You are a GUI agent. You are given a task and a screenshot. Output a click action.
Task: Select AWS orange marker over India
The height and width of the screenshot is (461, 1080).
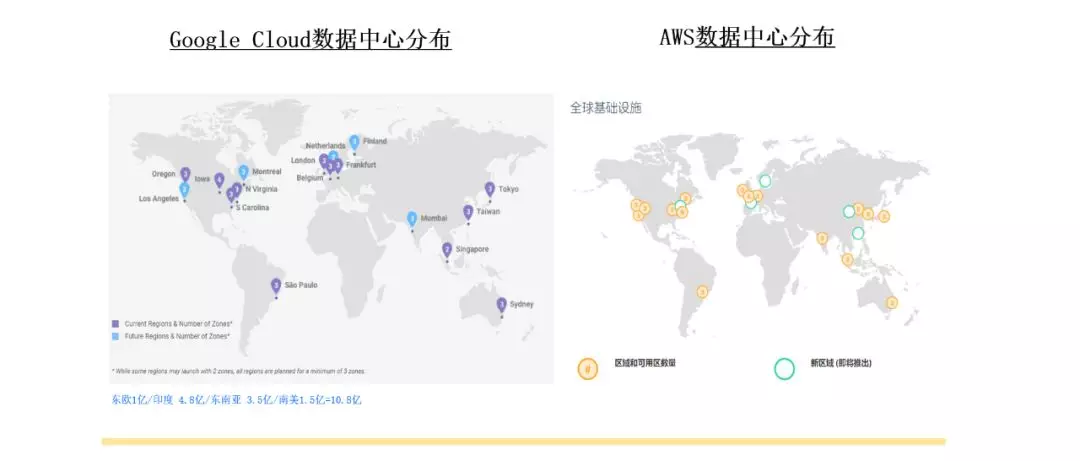[822, 238]
